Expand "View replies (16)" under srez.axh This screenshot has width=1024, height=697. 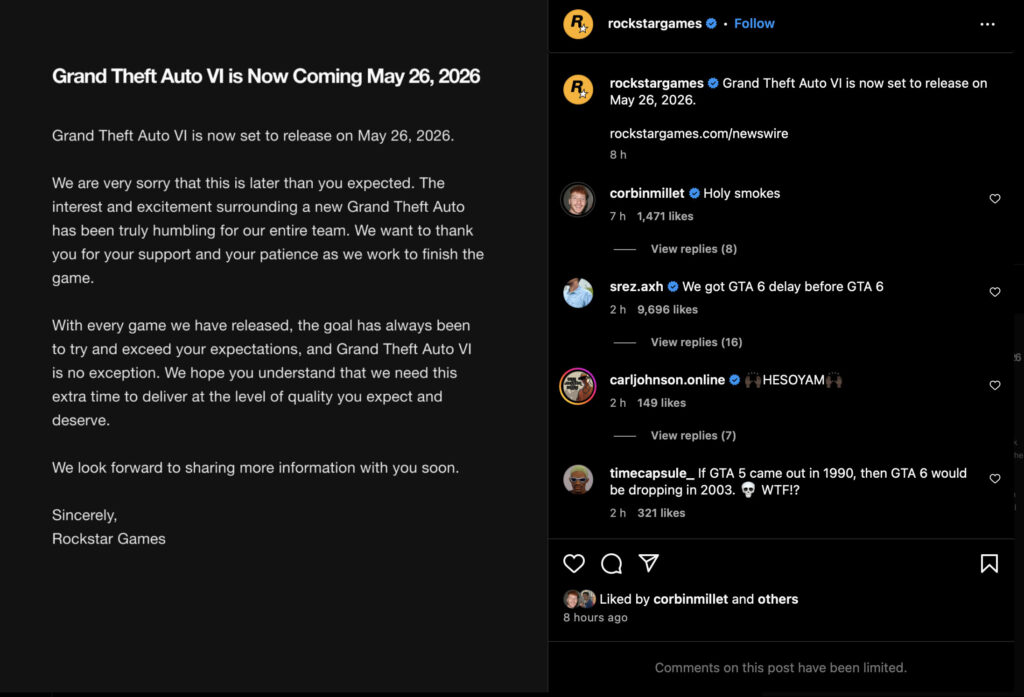point(696,342)
